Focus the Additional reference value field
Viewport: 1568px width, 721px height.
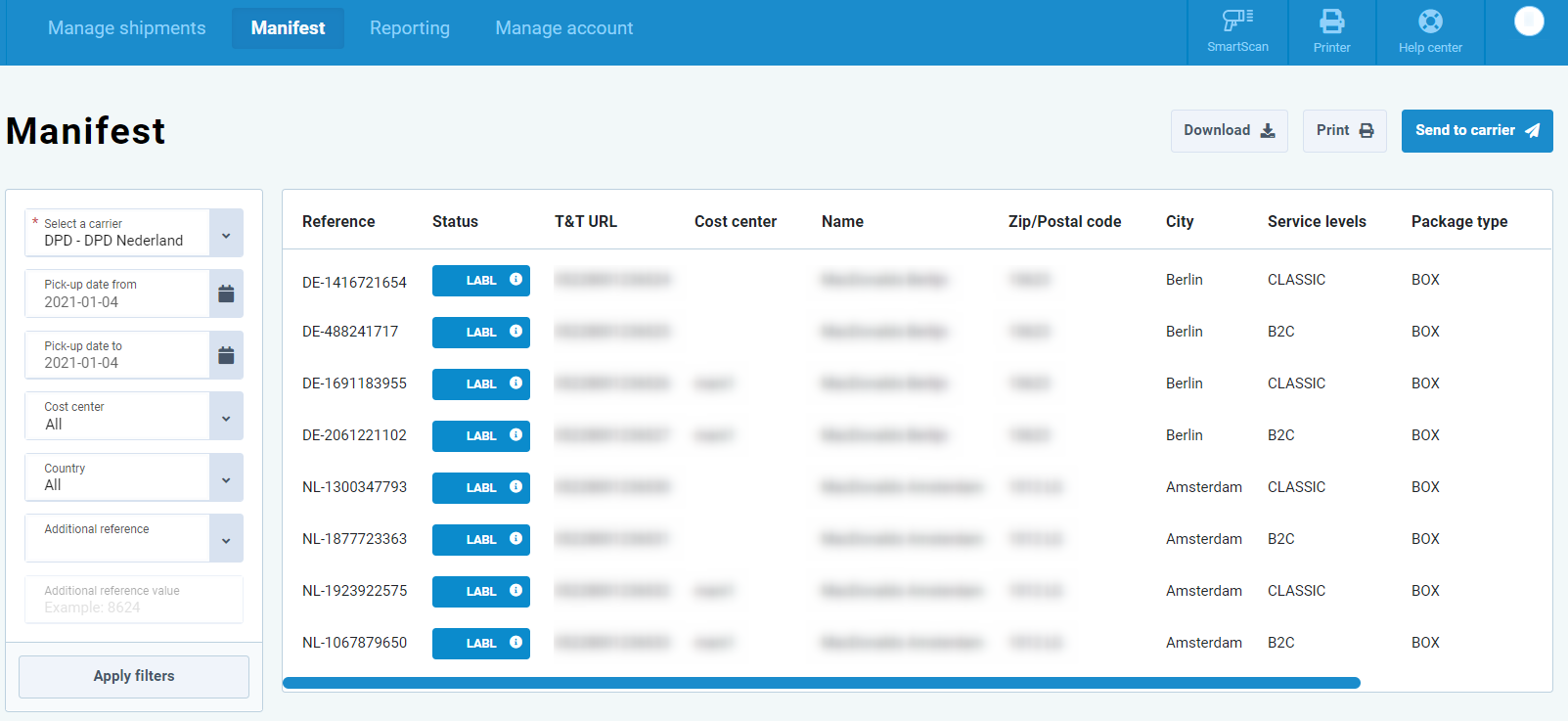(134, 600)
